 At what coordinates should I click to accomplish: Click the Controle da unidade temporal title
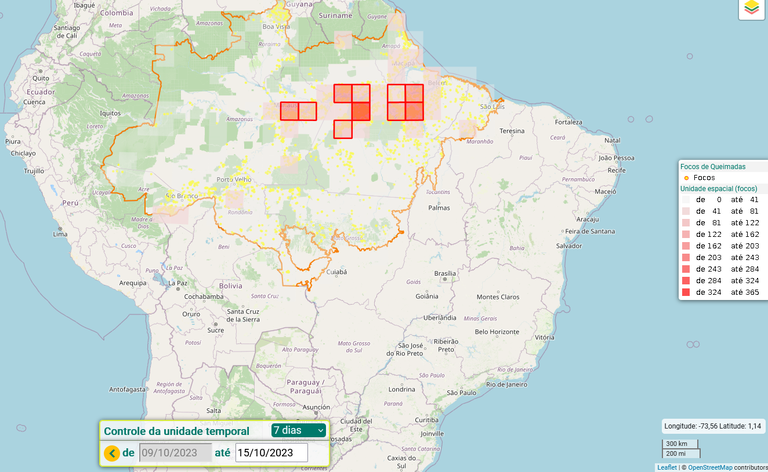pyautogui.click(x=177, y=431)
